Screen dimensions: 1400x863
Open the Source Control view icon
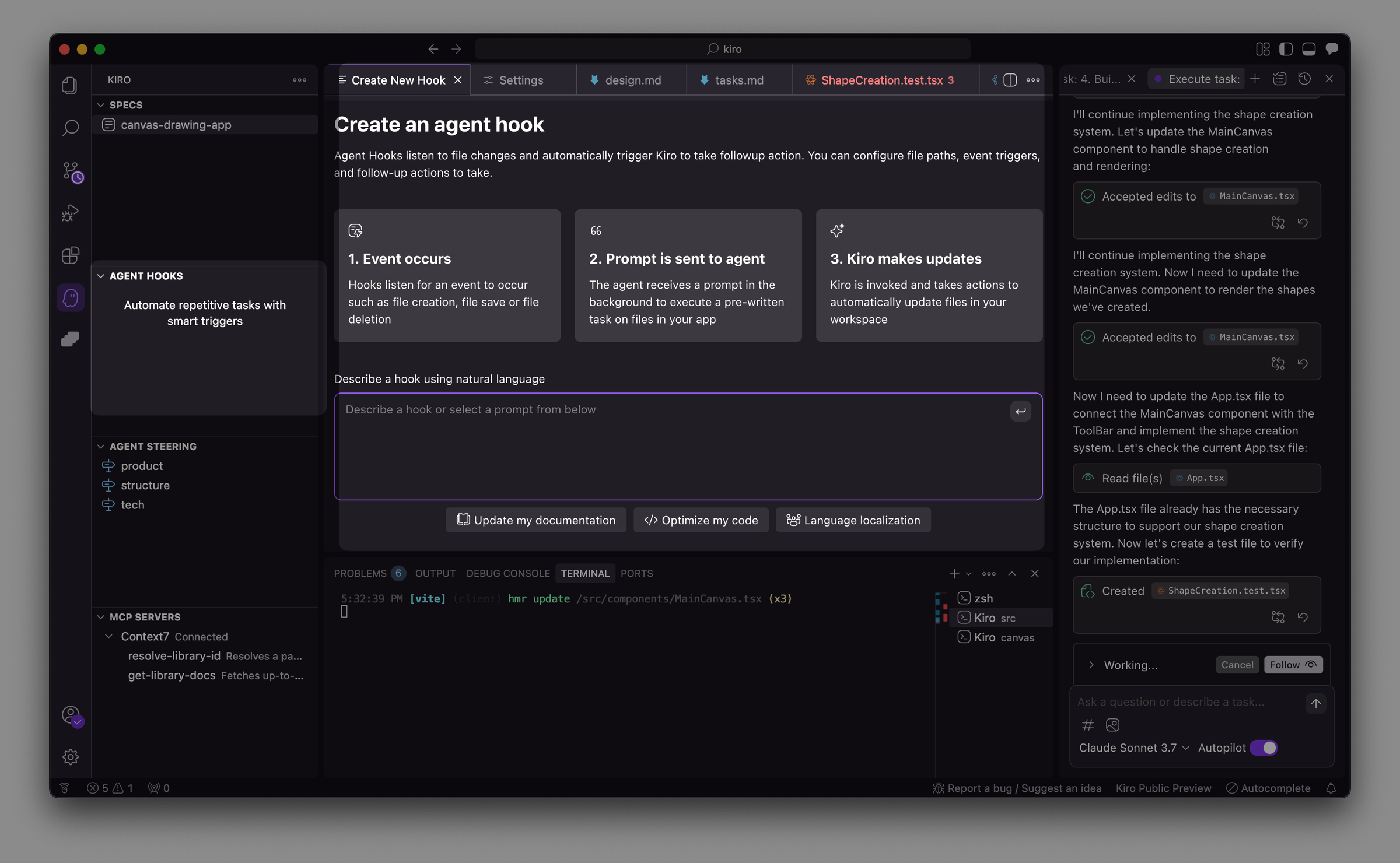tap(70, 172)
